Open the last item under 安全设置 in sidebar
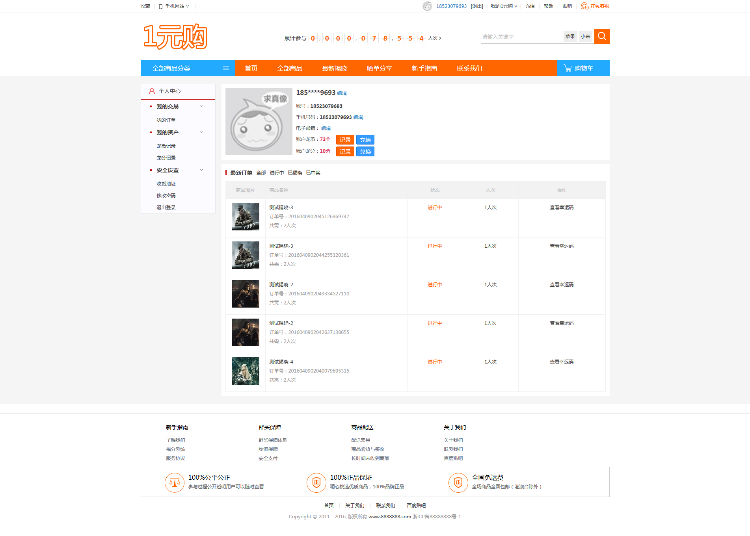The height and width of the screenshot is (536, 750). coord(166,208)
